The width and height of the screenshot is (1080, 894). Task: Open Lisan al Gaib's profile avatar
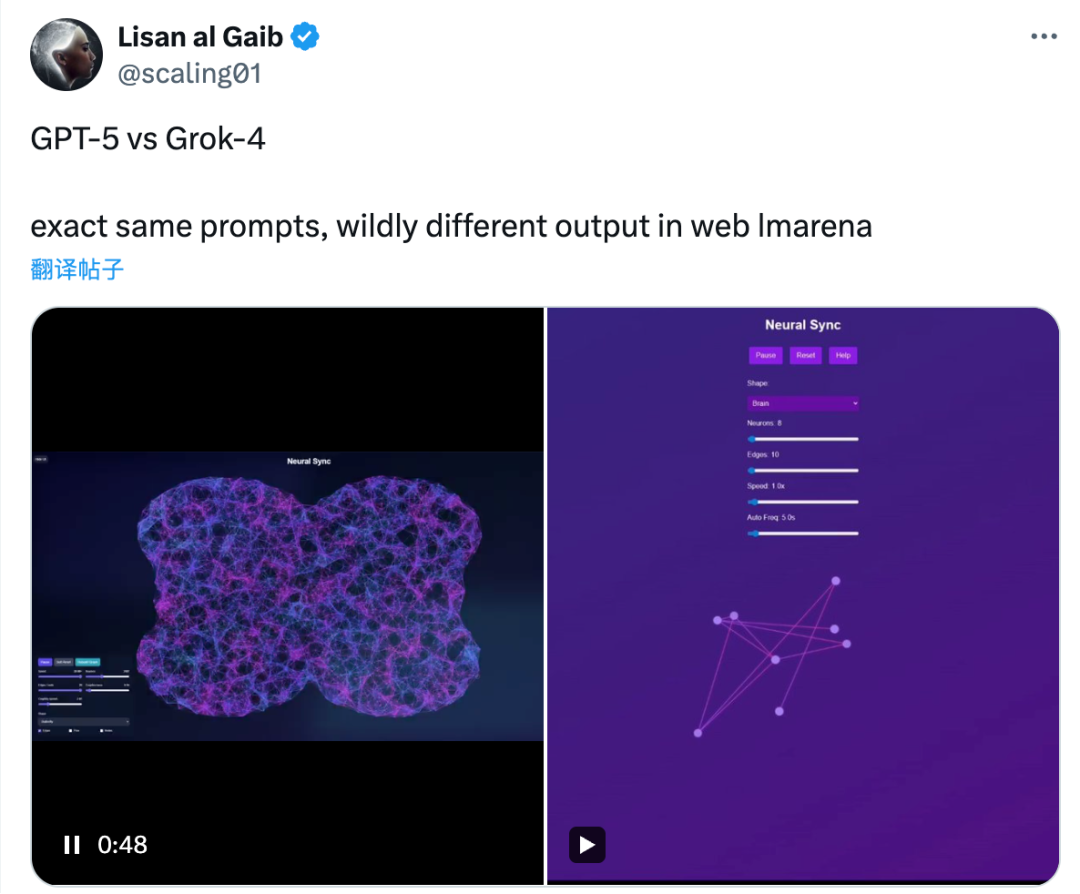(x=66, y=54)
